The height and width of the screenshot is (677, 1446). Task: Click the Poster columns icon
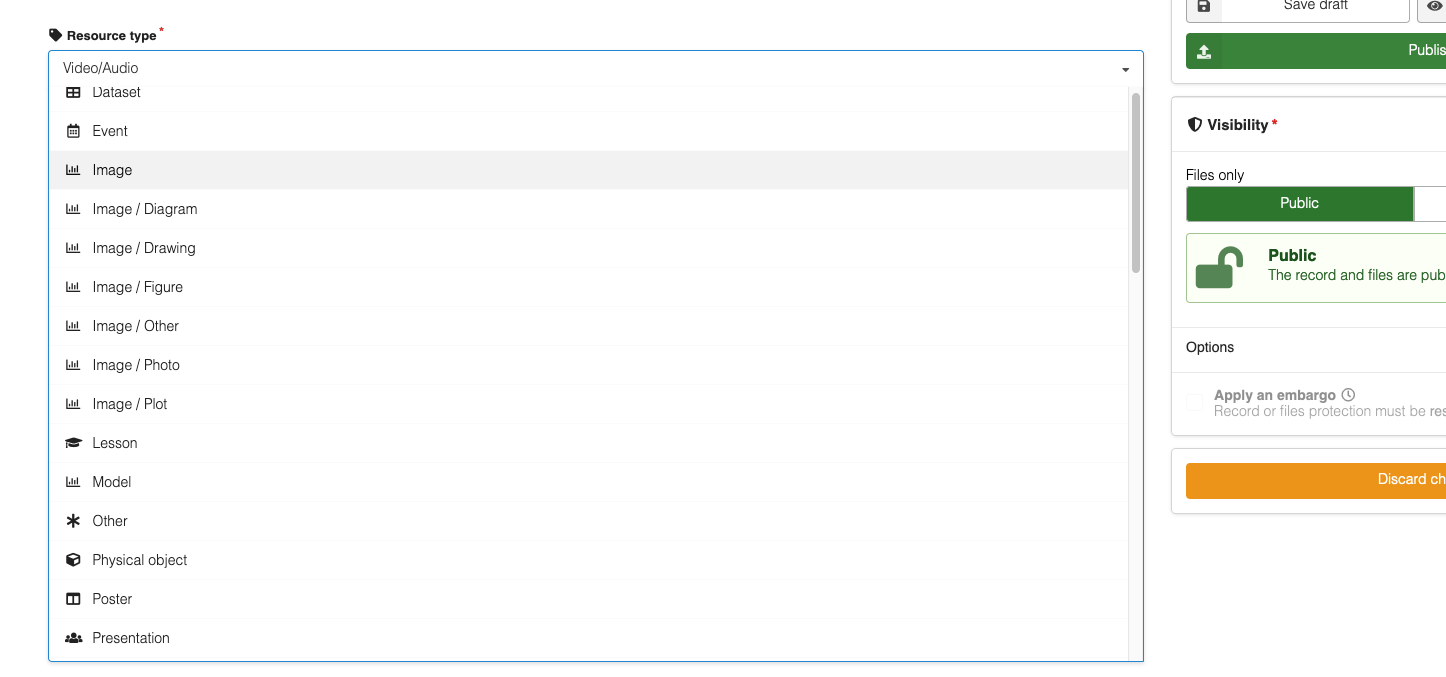tap(73, 599)
